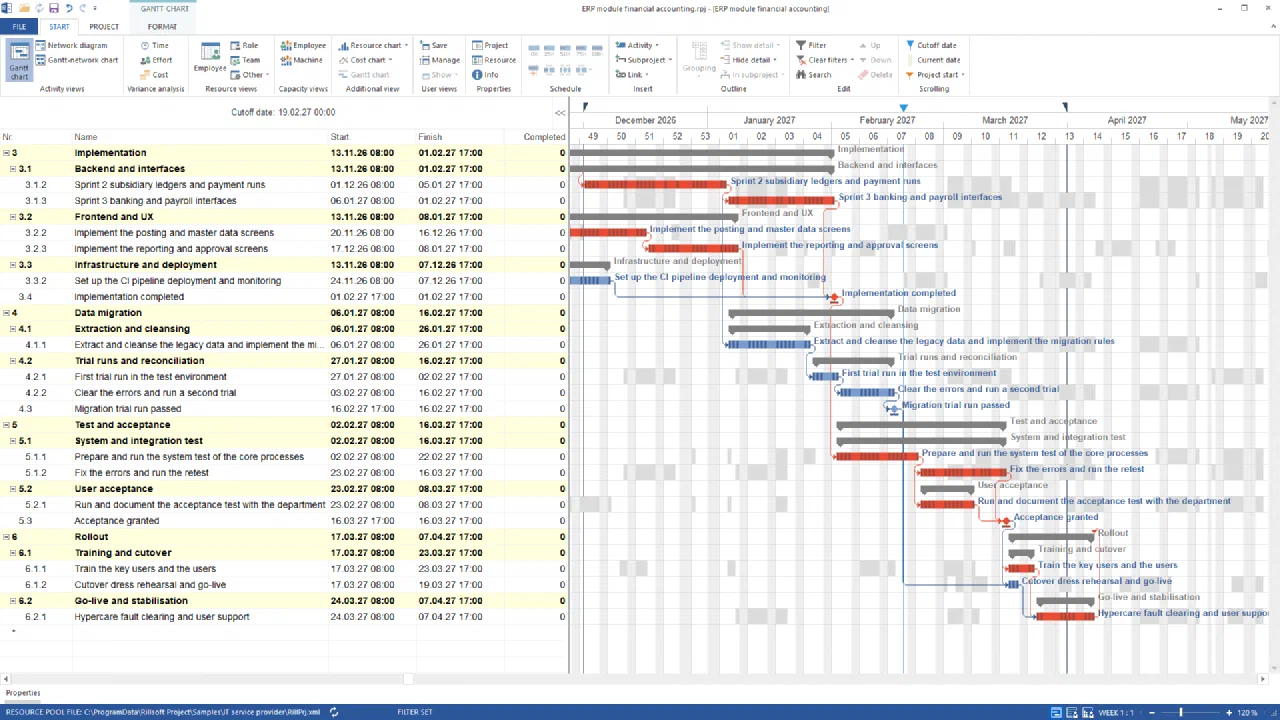Viewport: 1280px width, 720px height.
Task: Adjust the zoom slider handle
Action: (x=1181, y=713)
